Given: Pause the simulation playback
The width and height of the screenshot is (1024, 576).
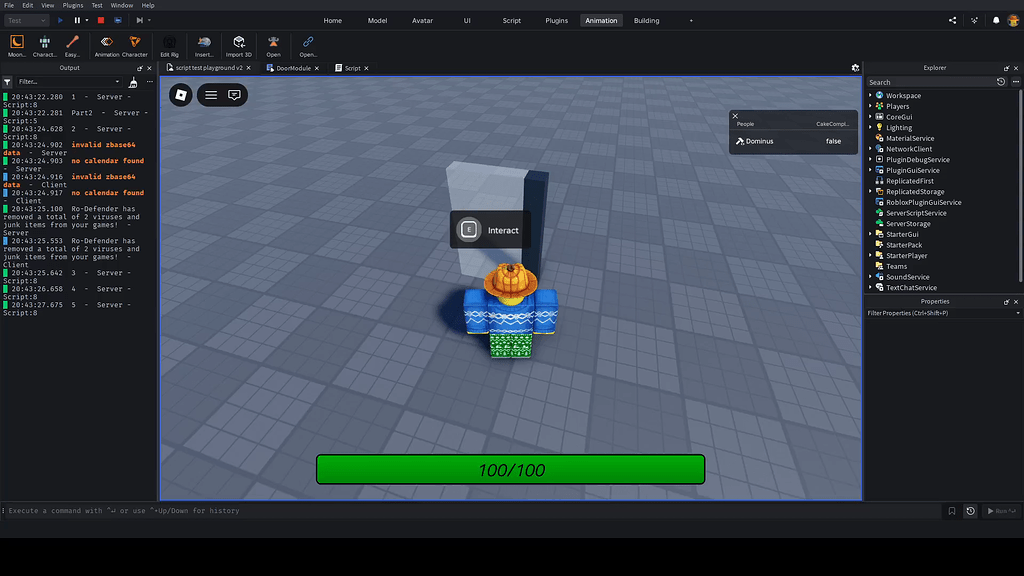Looking at the screenshot, I should tap(77, 20).
